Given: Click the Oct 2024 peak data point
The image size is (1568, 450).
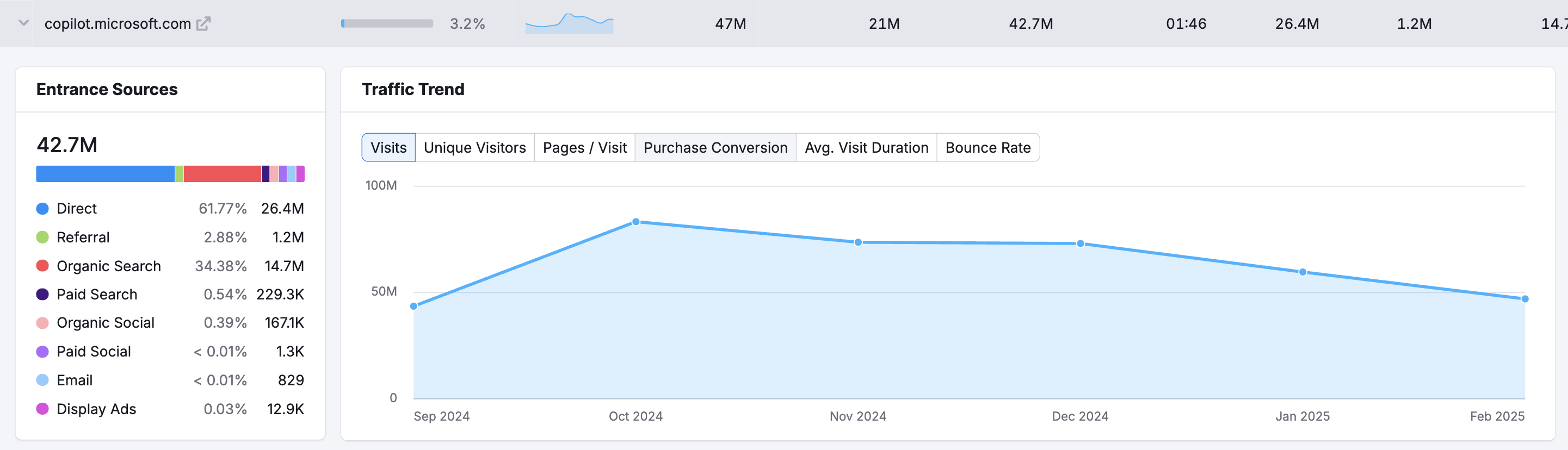Looking at the screenshot, I should pos(635,222).
